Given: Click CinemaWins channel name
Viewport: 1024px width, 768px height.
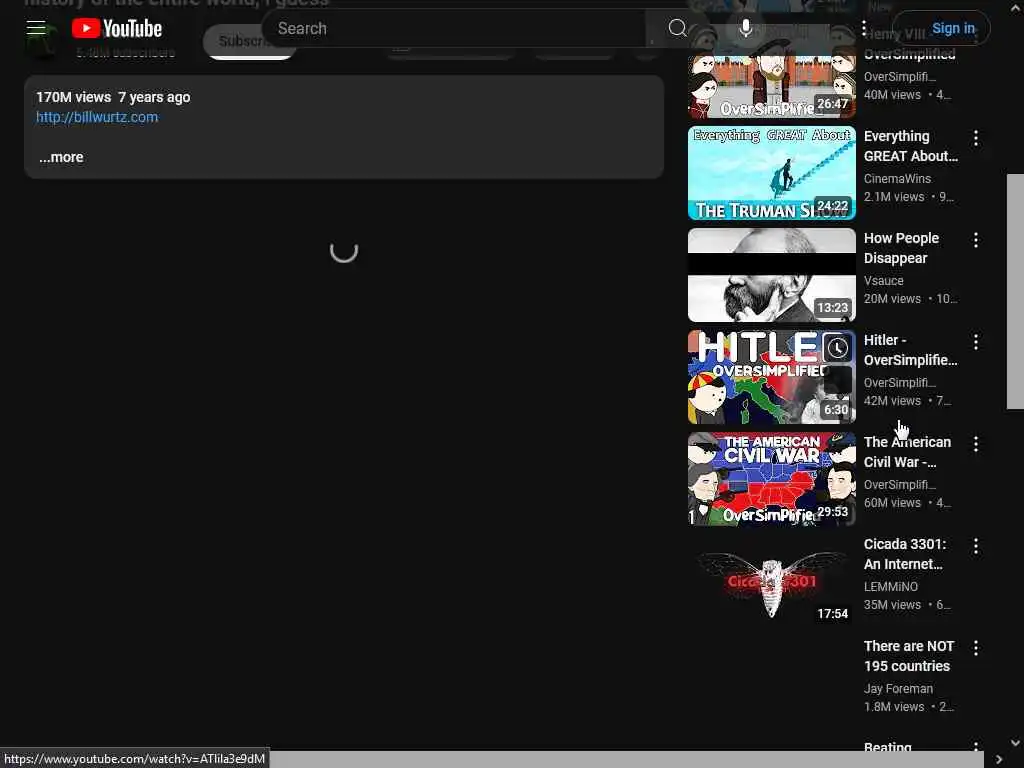Looking at the screenshot, I should pos(897,178).
